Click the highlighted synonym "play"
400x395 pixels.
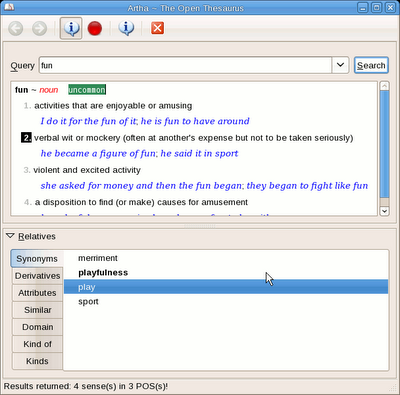click(x=226, y=287)
